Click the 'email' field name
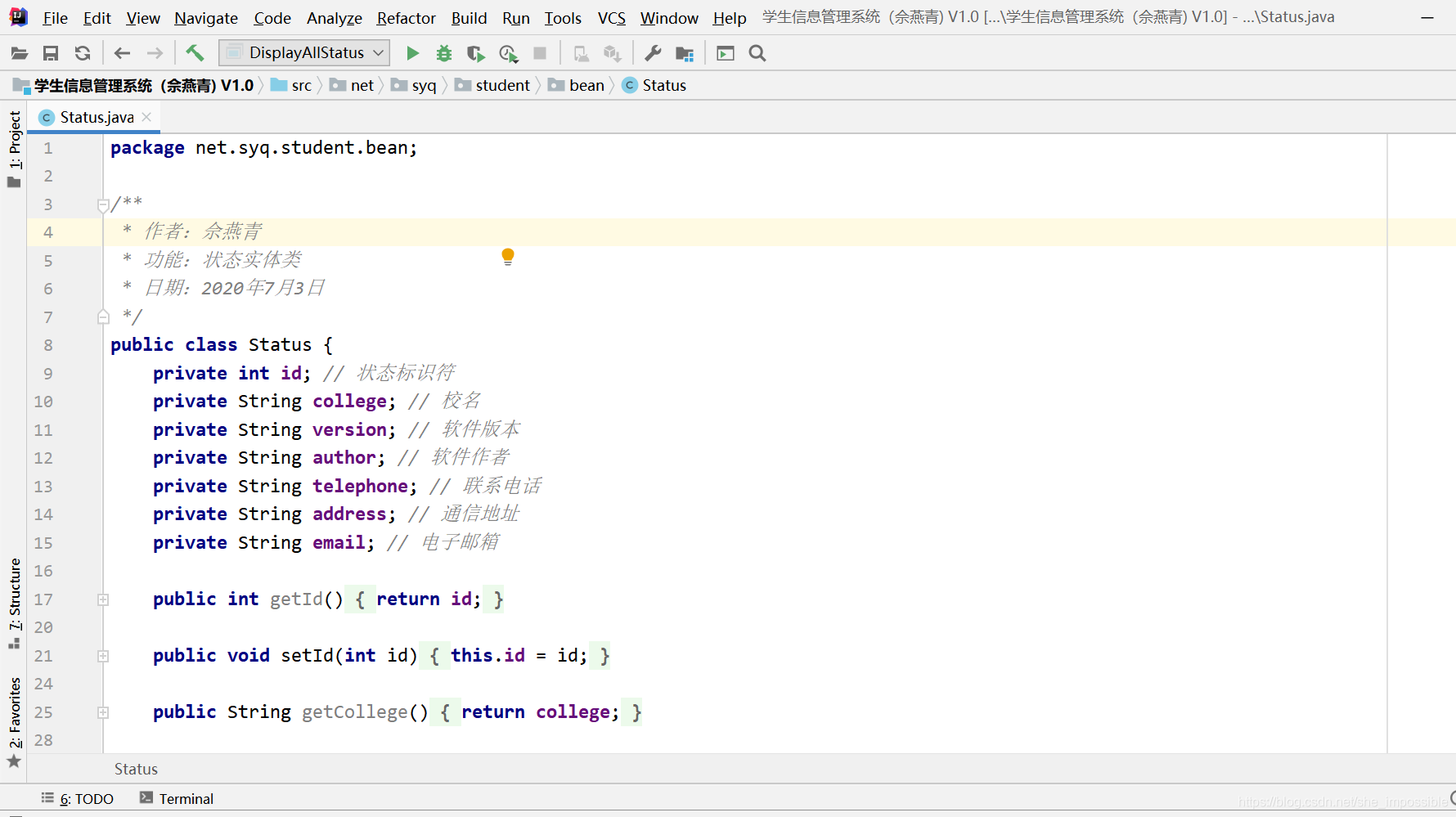 [339, 542]
